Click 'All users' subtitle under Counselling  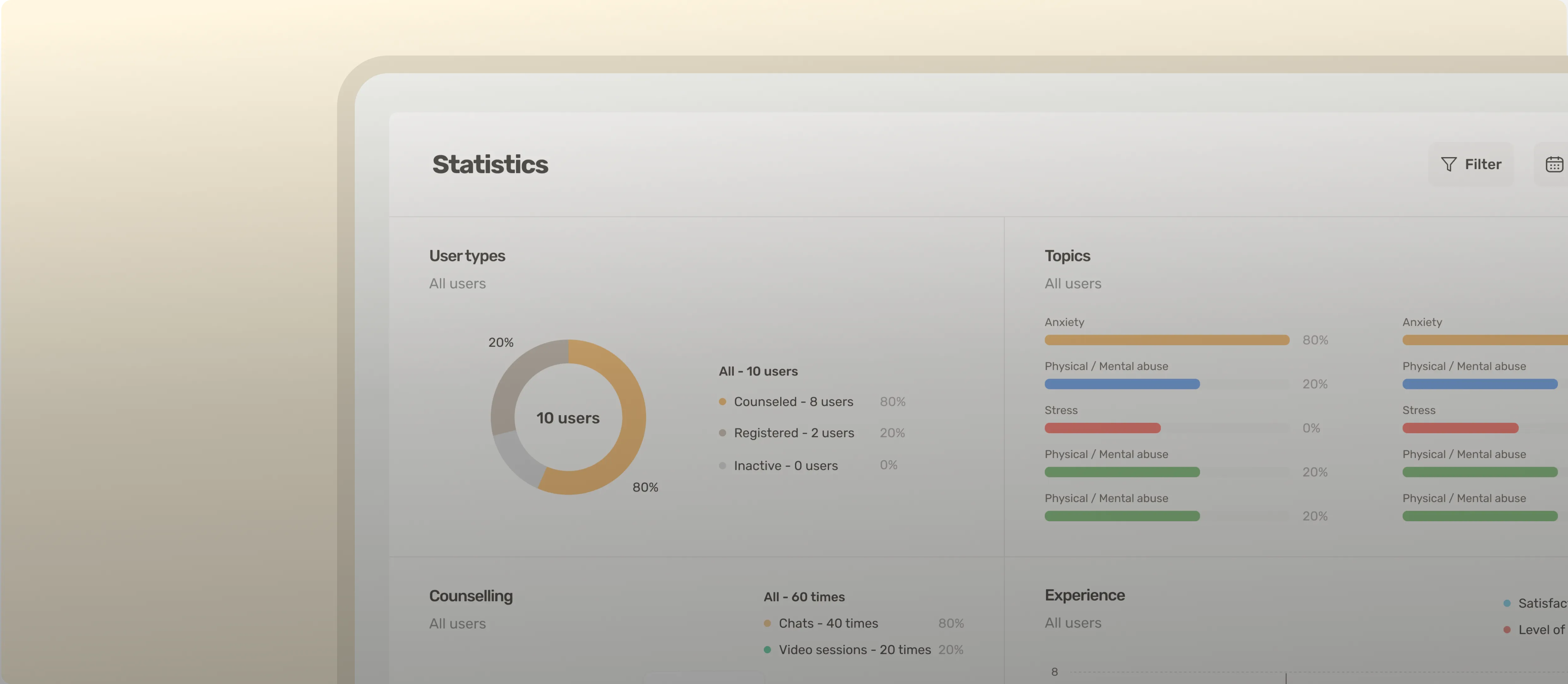coord(457,624)
